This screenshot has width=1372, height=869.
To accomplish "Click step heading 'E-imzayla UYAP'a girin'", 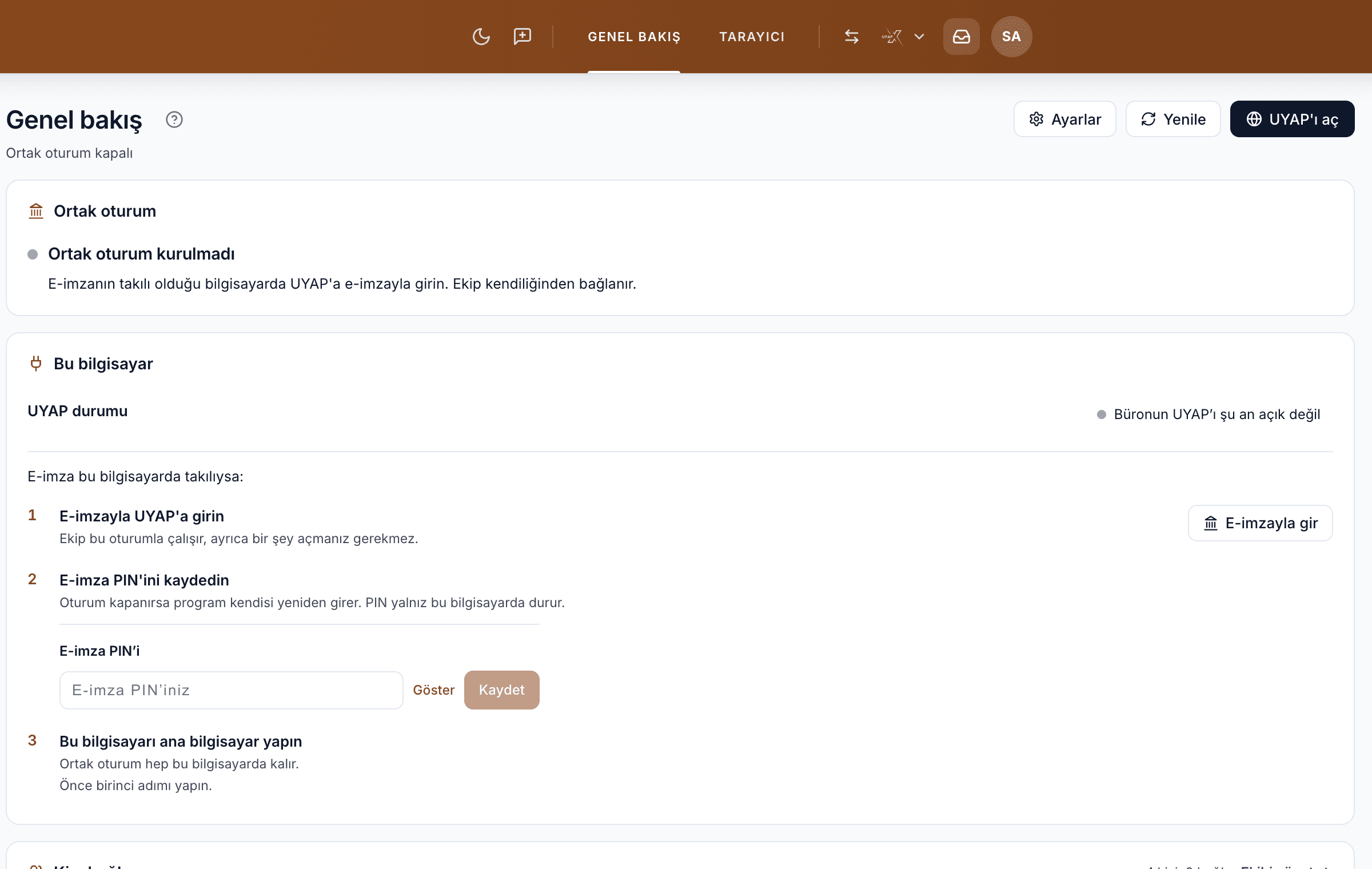I will [x=142, y=516].
